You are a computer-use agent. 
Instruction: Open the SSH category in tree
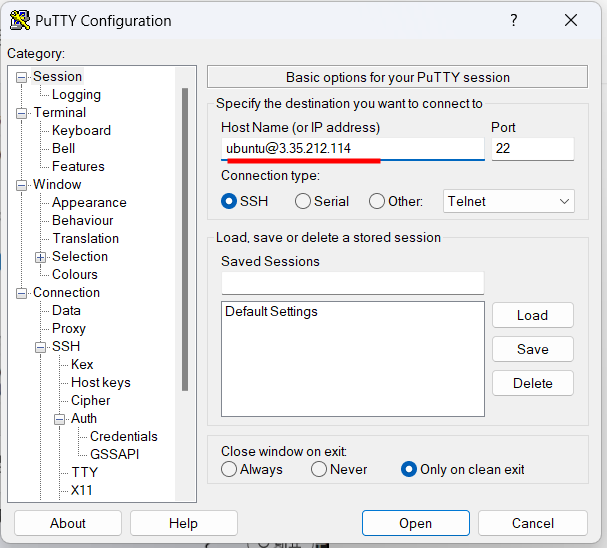(66, 346)
